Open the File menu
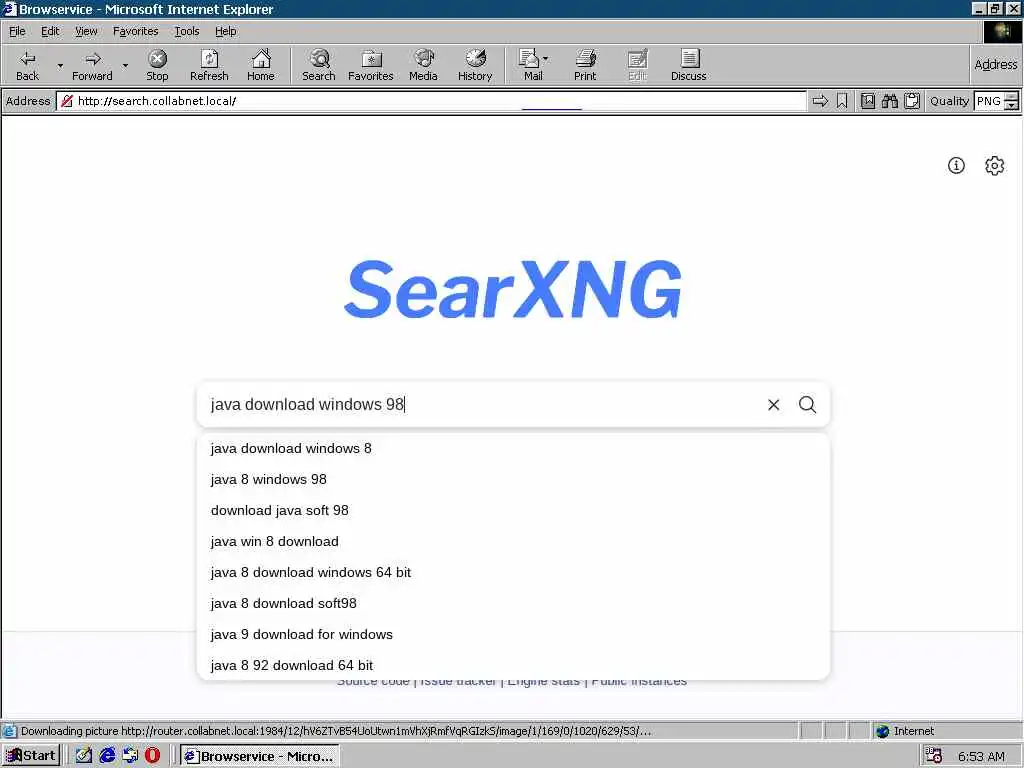 click(17, 31)
